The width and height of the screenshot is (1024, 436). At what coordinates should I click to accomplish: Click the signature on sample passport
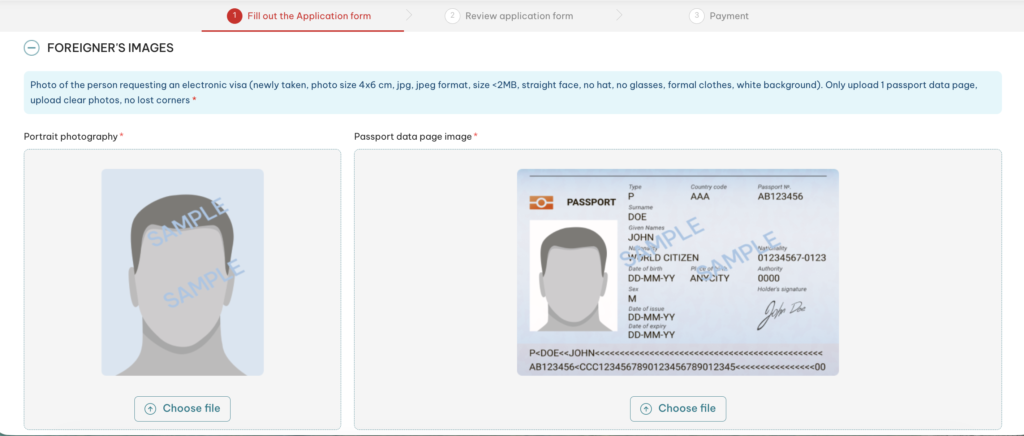[x=781, y=313]
